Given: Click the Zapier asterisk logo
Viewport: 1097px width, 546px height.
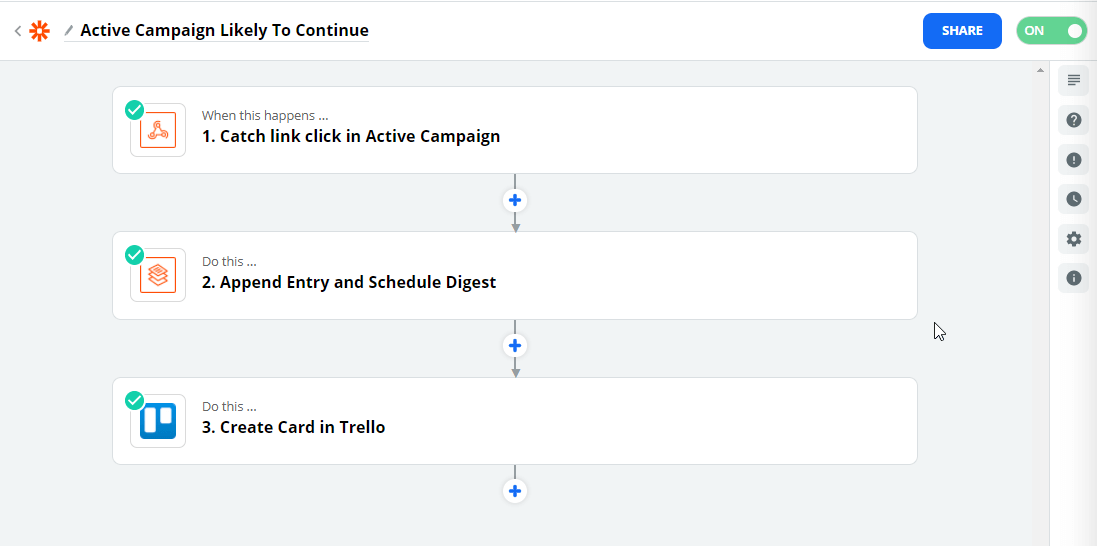Looking at the screenshot, I should [x=40, y=31].
